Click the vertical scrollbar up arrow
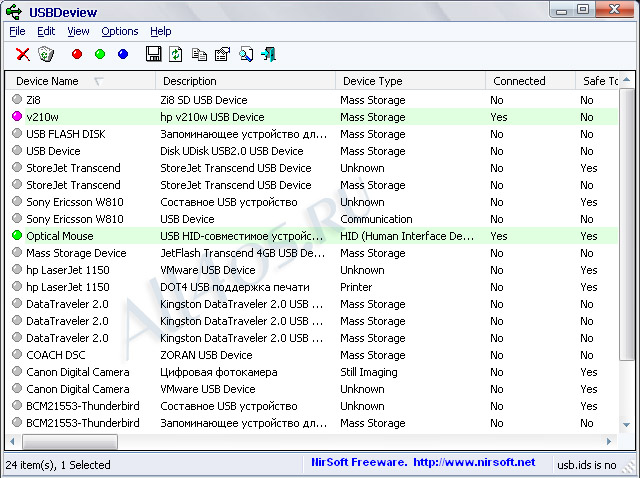This screenshot has width=640, height=478. (x=627, y=80)
